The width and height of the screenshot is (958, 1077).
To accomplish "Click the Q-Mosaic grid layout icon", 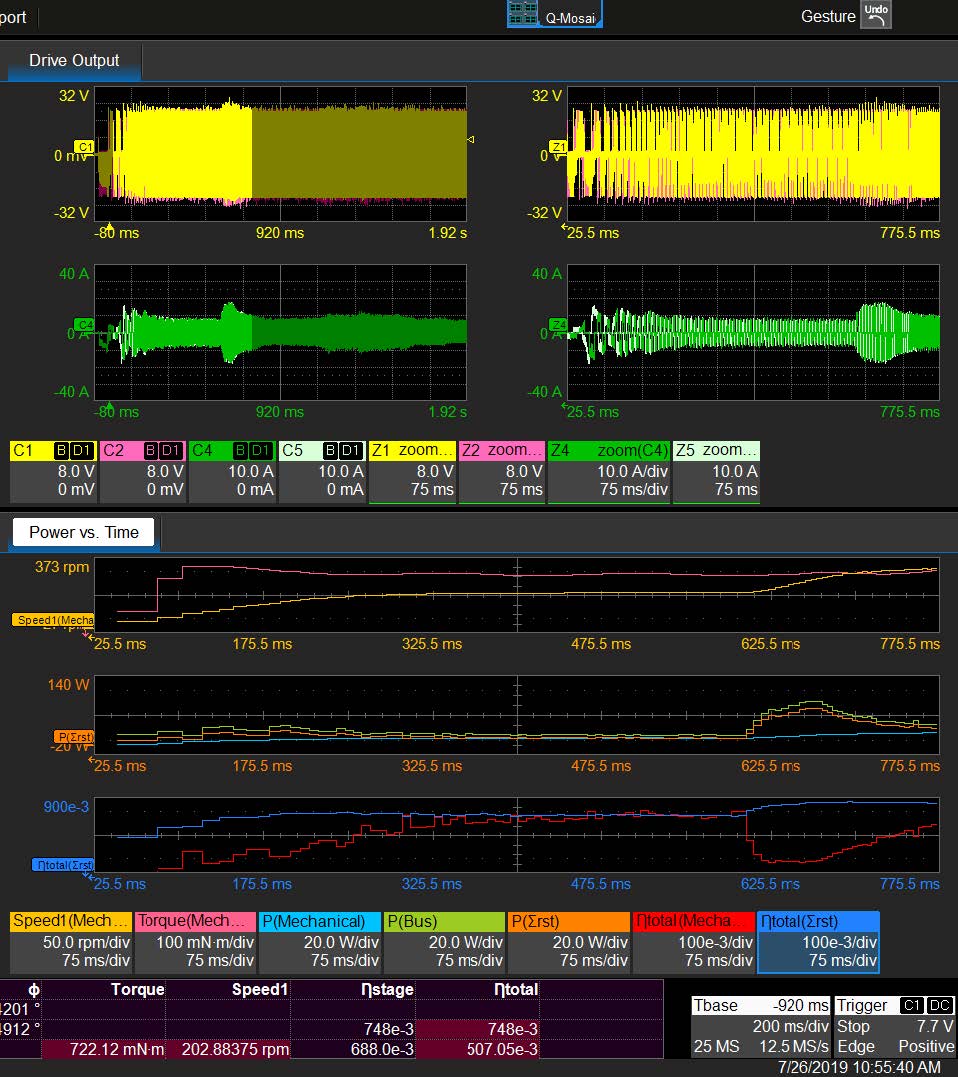I will coord(522,13).
